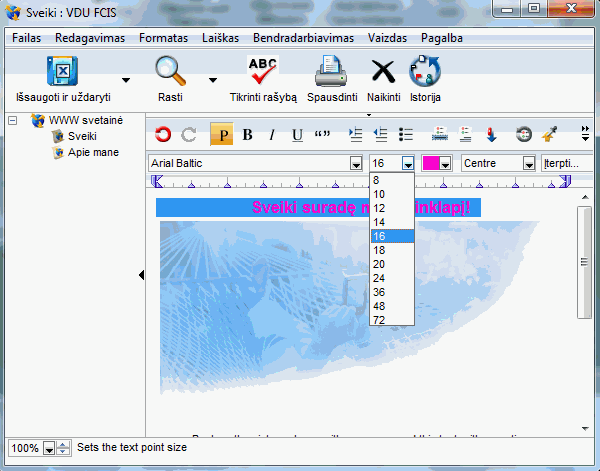Click the red undo arrow icon
Screen dimensions: 600x471
[x=163, y=134]
